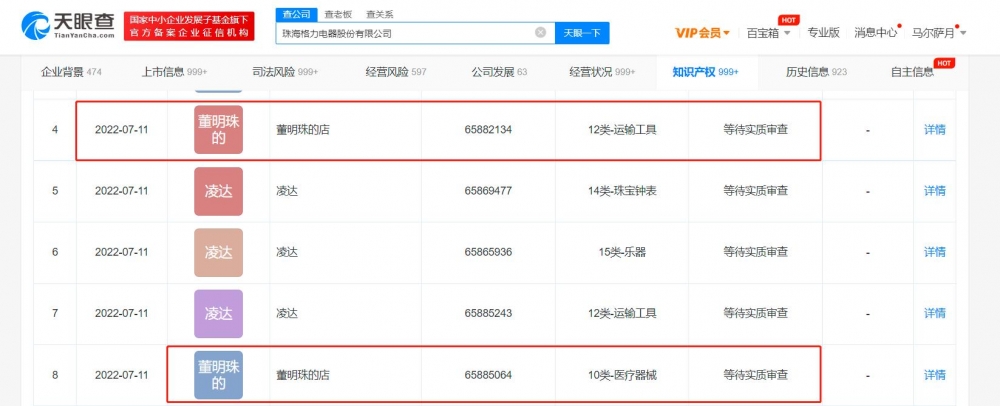Switch to the 知识产权 tab
Screen dimensions: 1000x406
705,72
